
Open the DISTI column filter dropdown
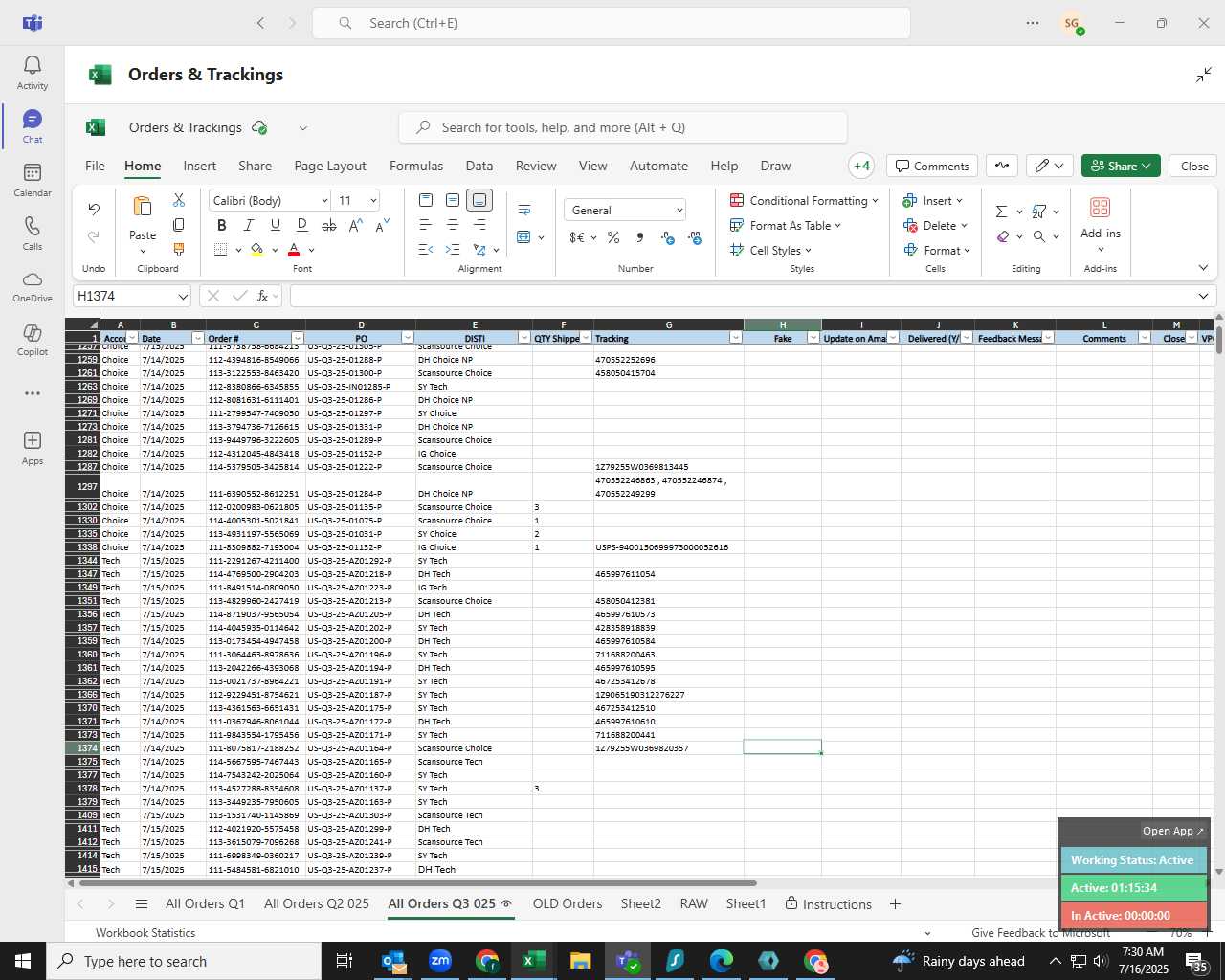523,338
